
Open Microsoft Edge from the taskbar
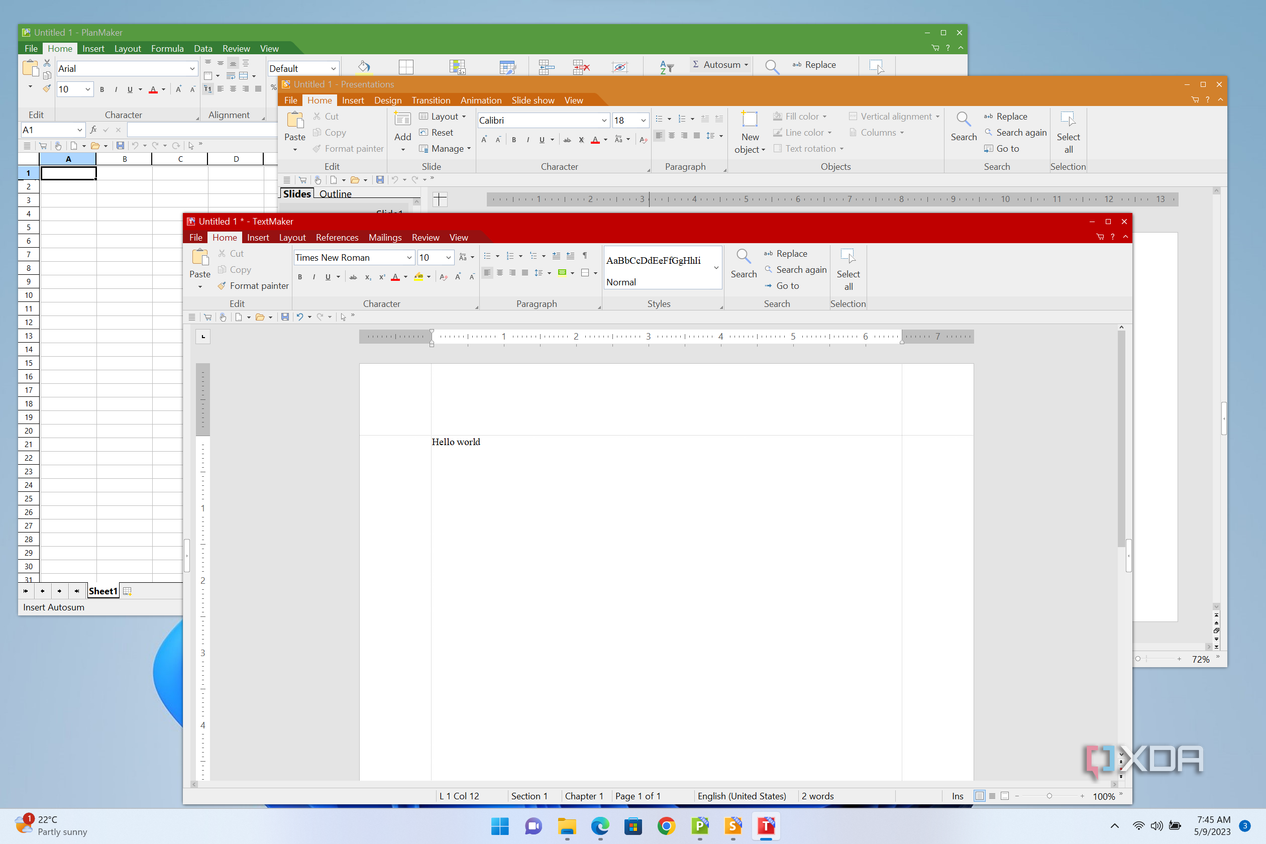pyautogui.click(x=600, y=826)
